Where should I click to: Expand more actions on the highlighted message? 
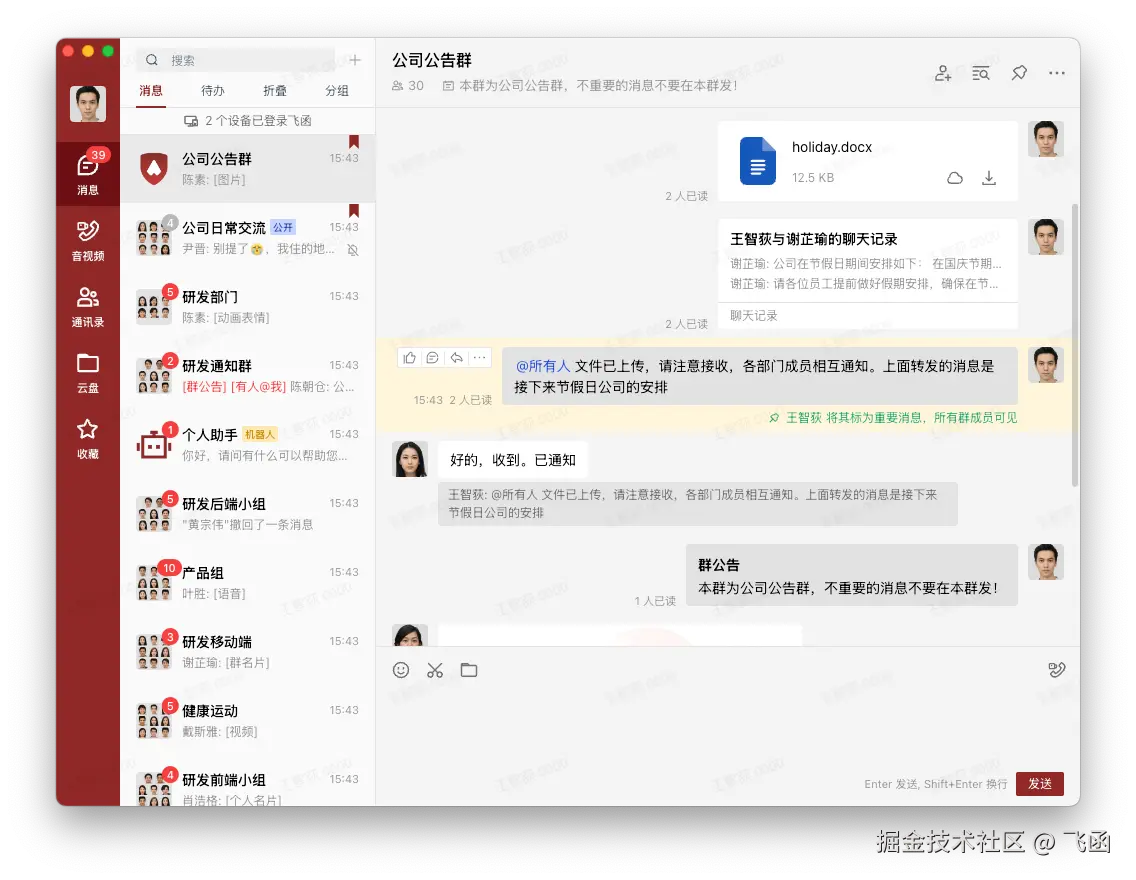479,357
